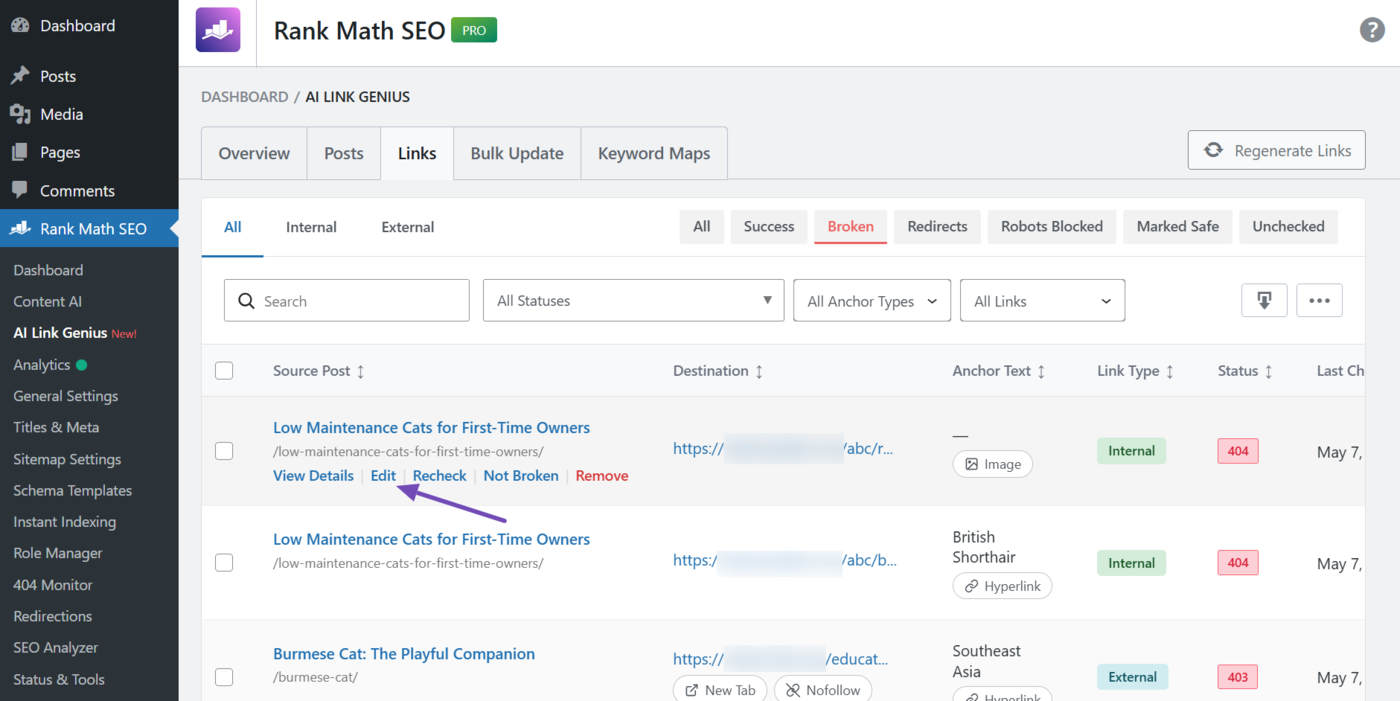The image size is (1400, 701).
Task: Click inside the Search input field
Action: (346, 300)
